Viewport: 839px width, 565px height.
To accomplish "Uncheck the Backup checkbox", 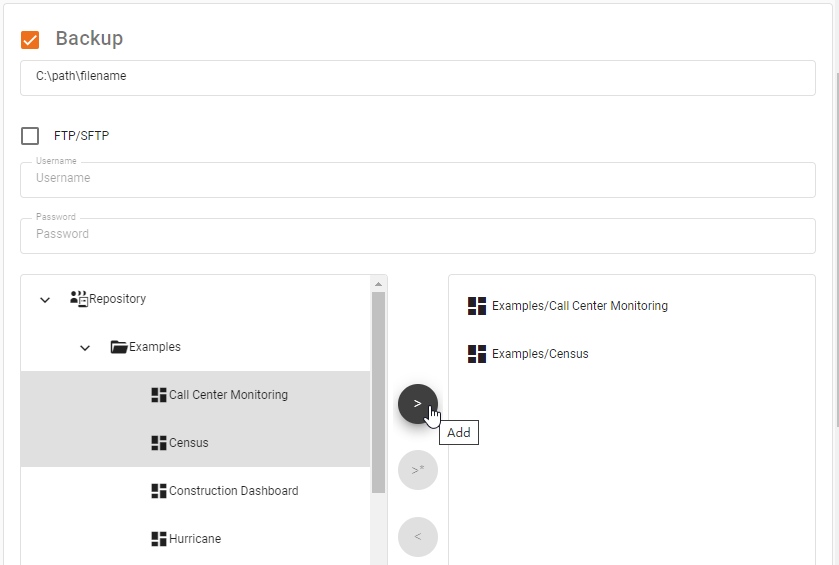I will click(x=30, y=40).
